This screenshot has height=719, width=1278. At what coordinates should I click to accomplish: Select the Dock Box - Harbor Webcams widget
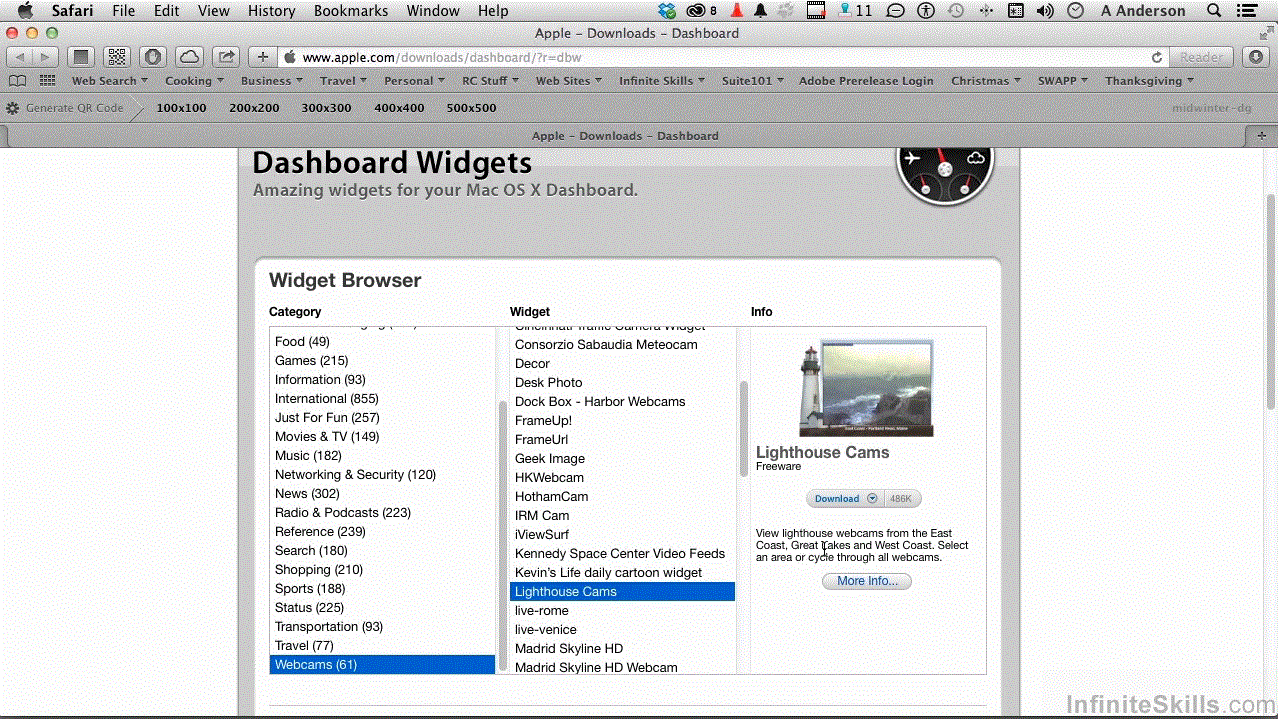point(622,401)
